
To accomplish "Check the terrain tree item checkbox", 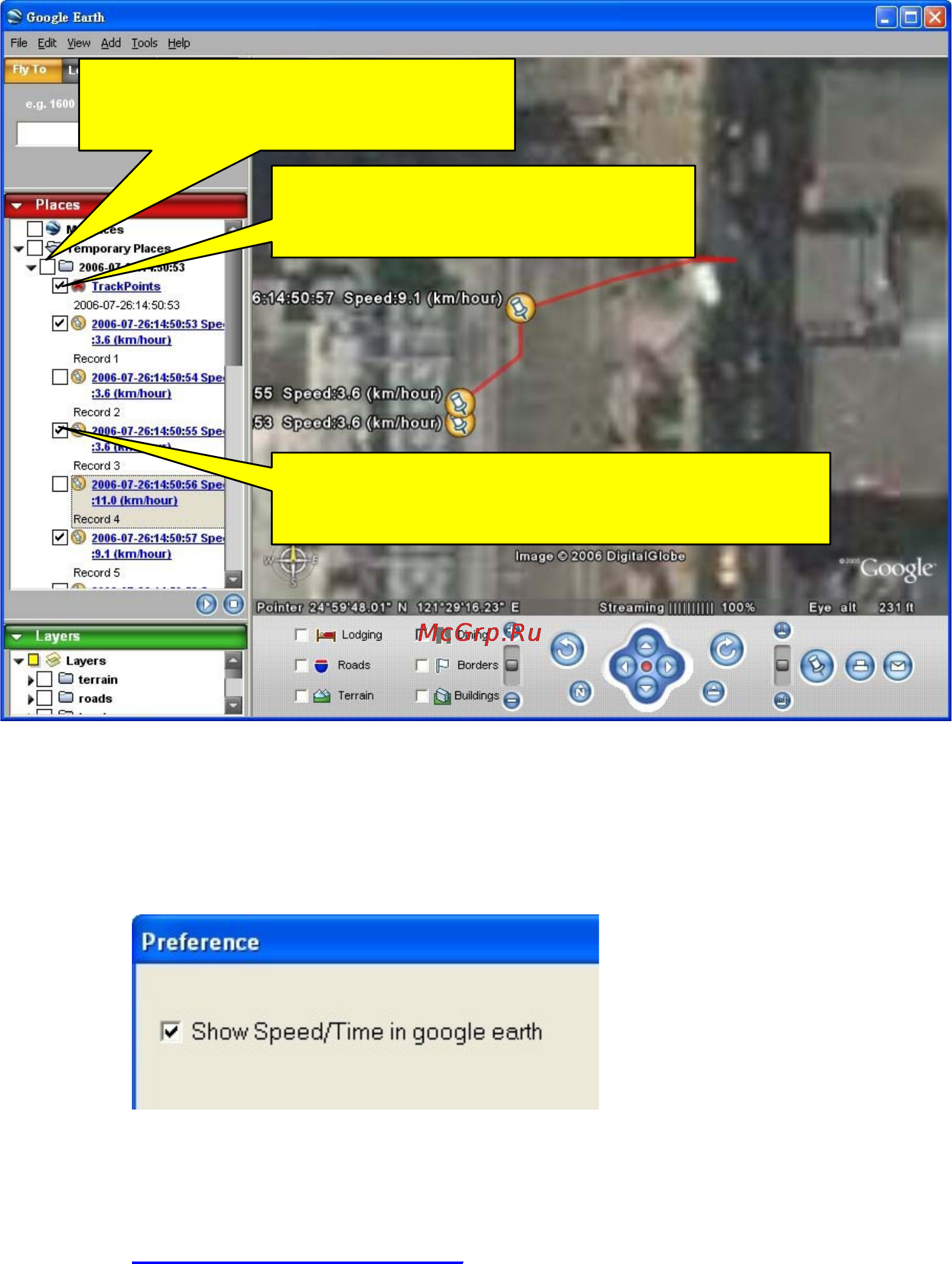I will [x=44, y=679].
